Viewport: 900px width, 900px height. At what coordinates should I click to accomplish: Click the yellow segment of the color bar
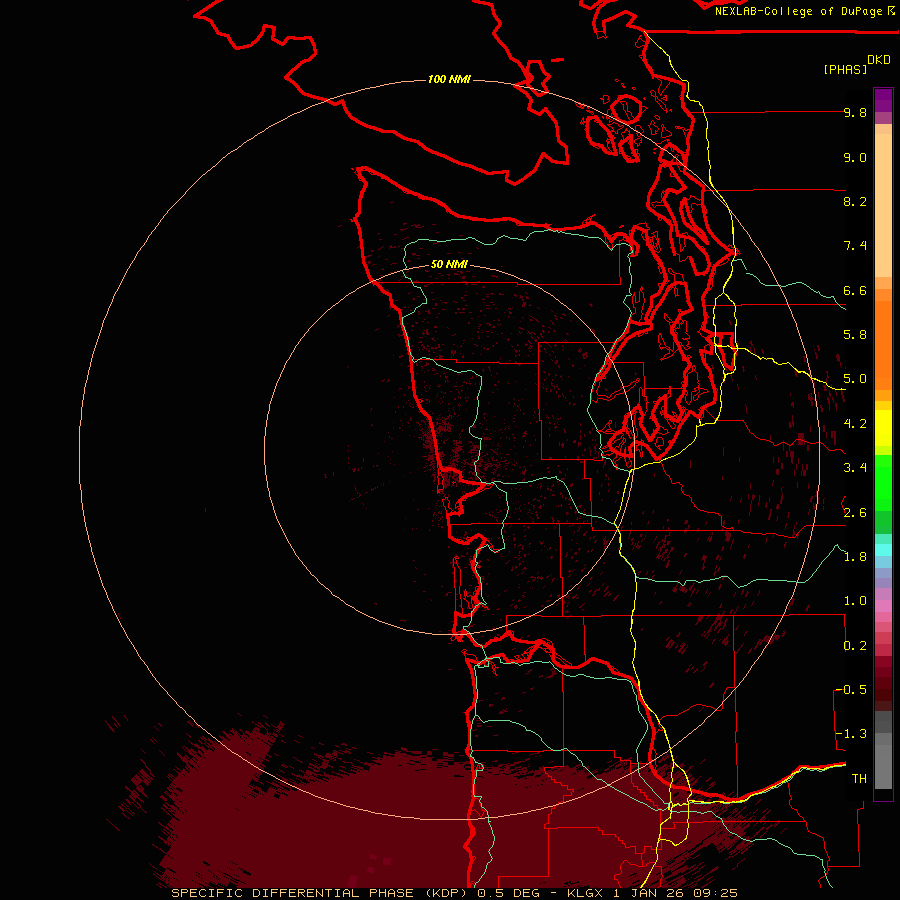pyautogui.click(x=883, y=428)
